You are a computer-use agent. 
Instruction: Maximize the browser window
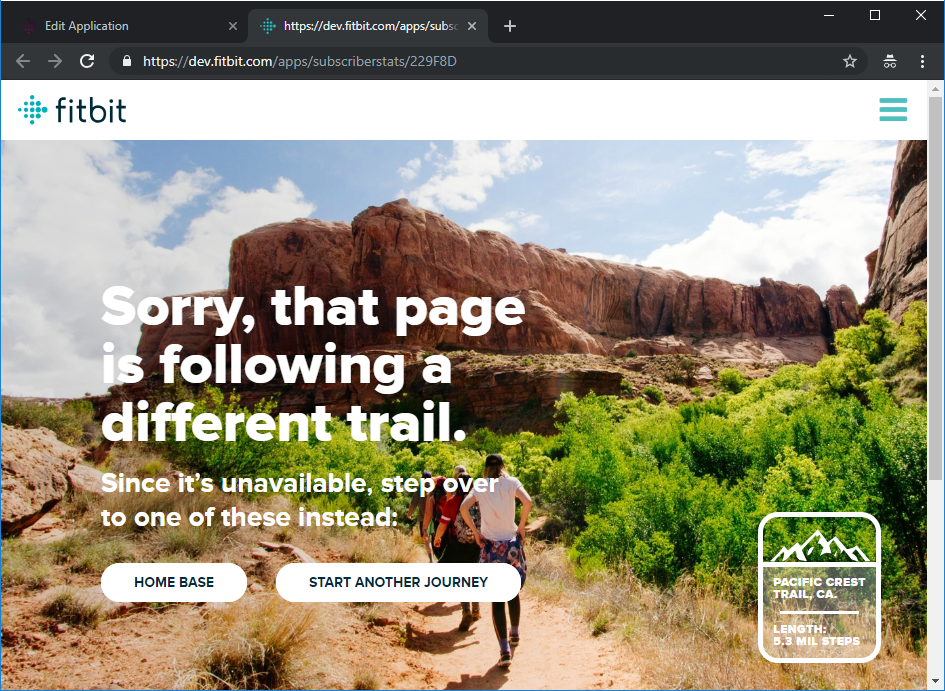875,15
